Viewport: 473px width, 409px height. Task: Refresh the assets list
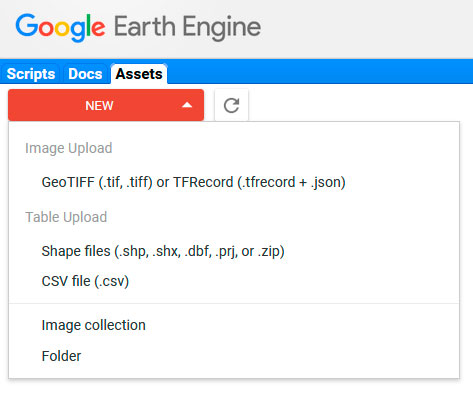tap(231, 105)
